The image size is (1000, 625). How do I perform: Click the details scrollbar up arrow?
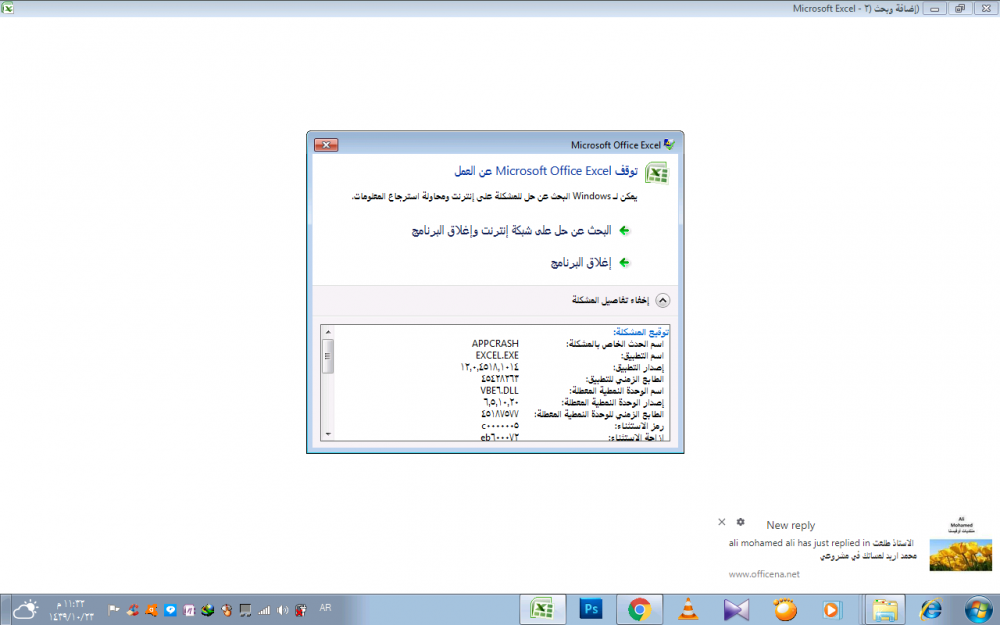coord(328,332)
